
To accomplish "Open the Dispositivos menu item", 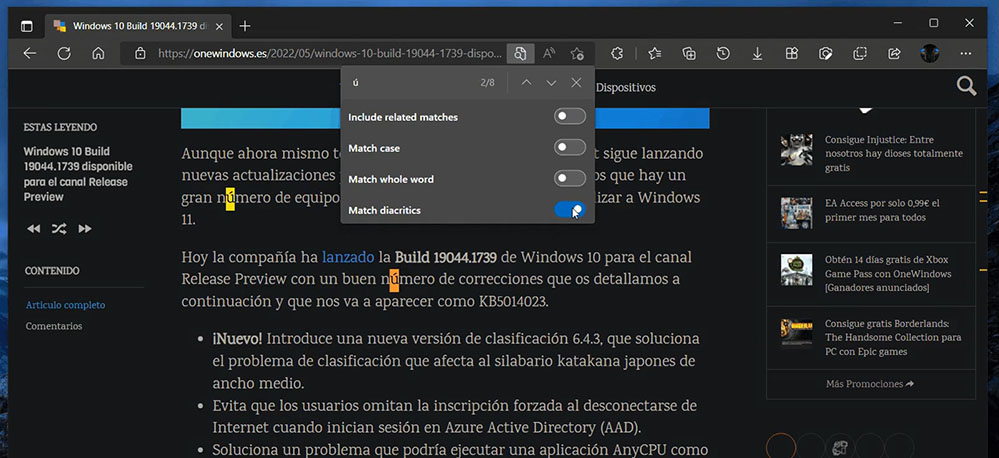I will click(x=626, y=87).
